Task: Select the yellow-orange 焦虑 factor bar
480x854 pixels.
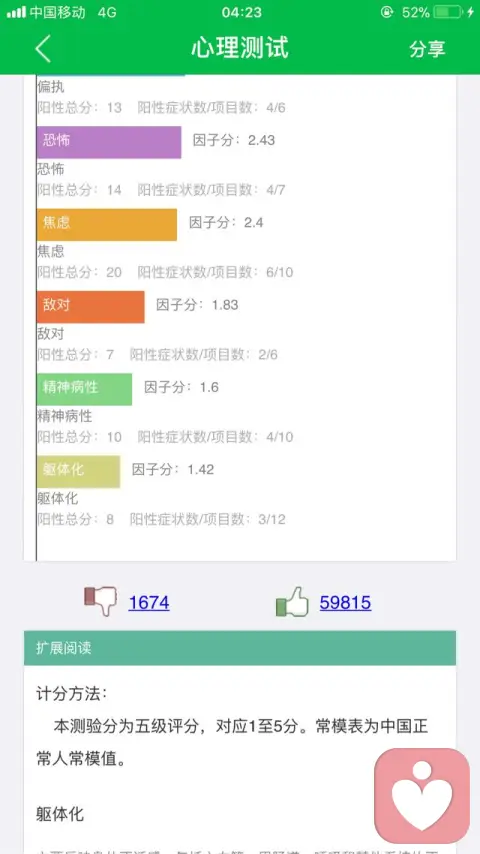Action: pyautogui.click(x=107, y=224)
